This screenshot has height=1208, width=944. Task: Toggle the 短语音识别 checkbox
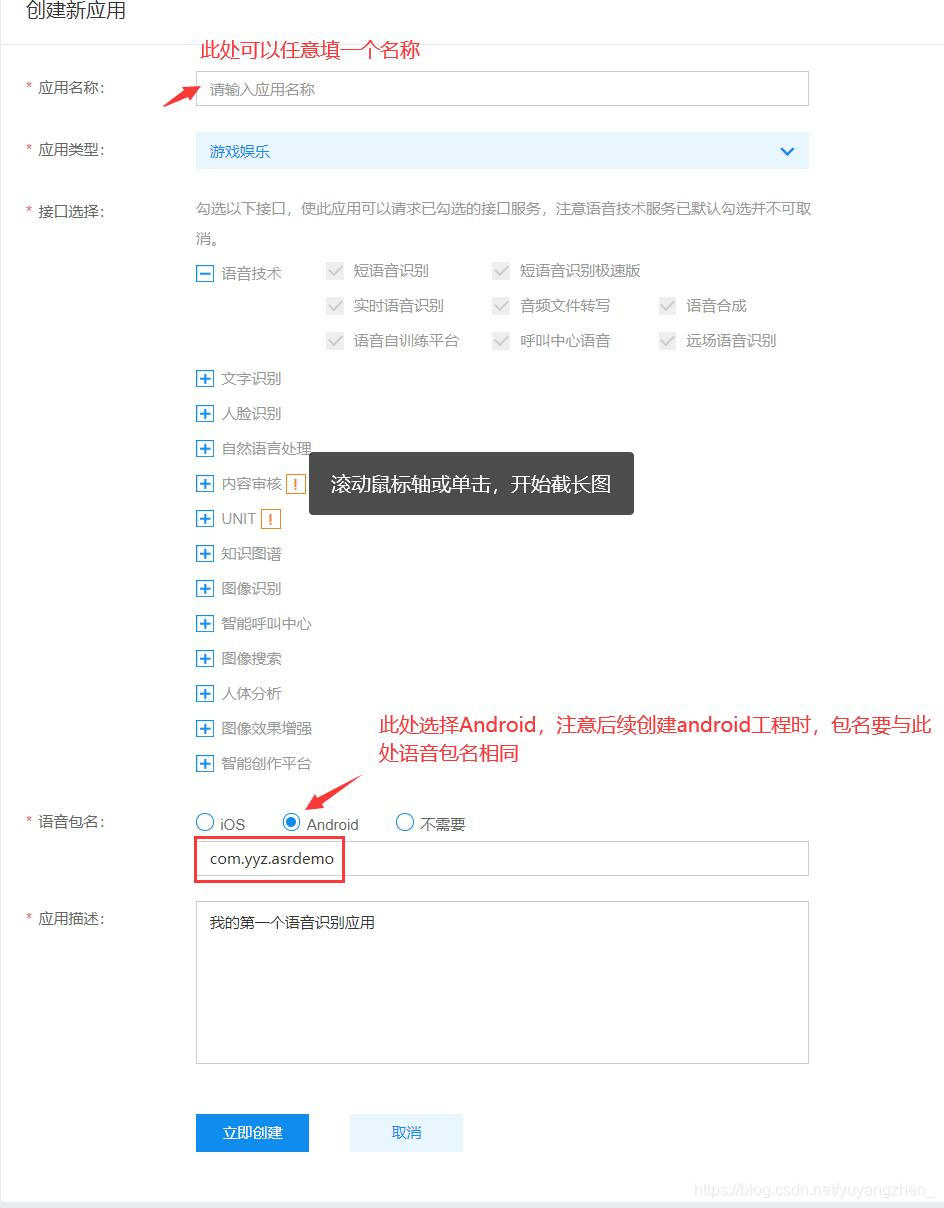point(335,270)
